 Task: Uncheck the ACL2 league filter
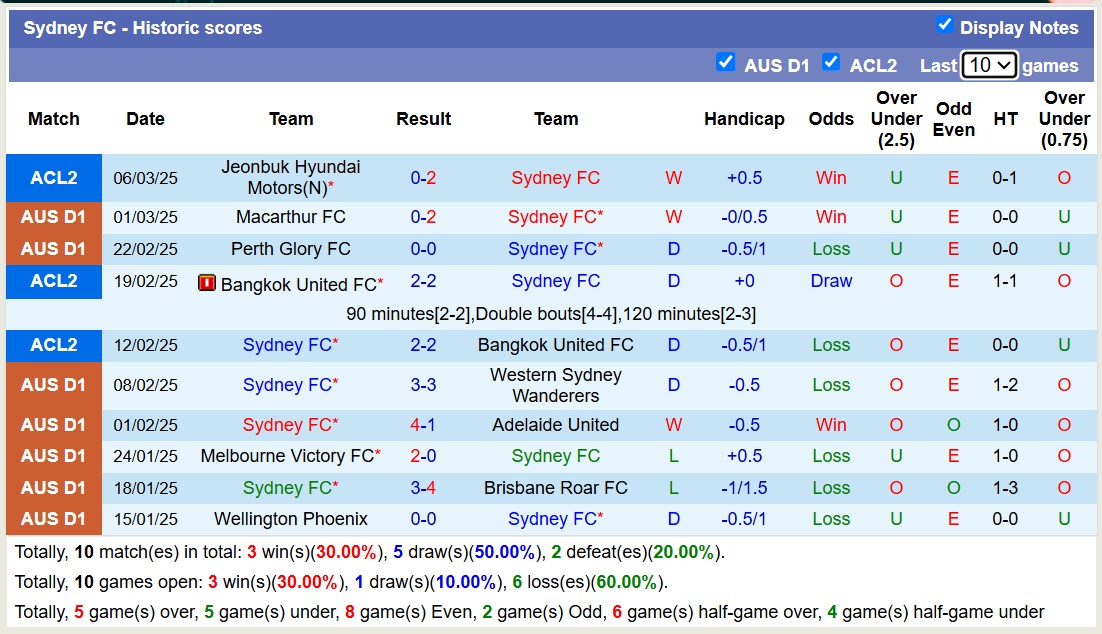click(x=831, y=62)
